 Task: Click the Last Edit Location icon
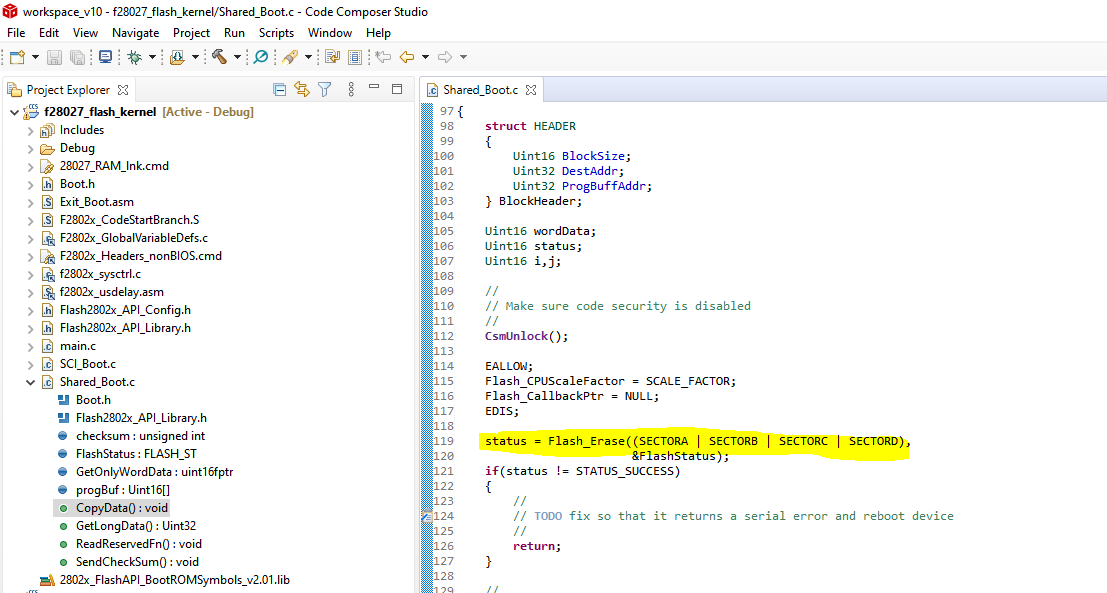pos(383,57)
